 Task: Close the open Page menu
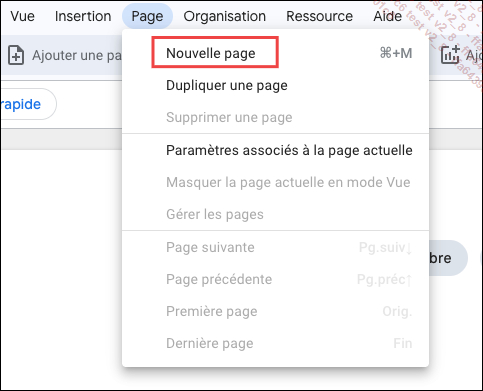coord(147,16)
